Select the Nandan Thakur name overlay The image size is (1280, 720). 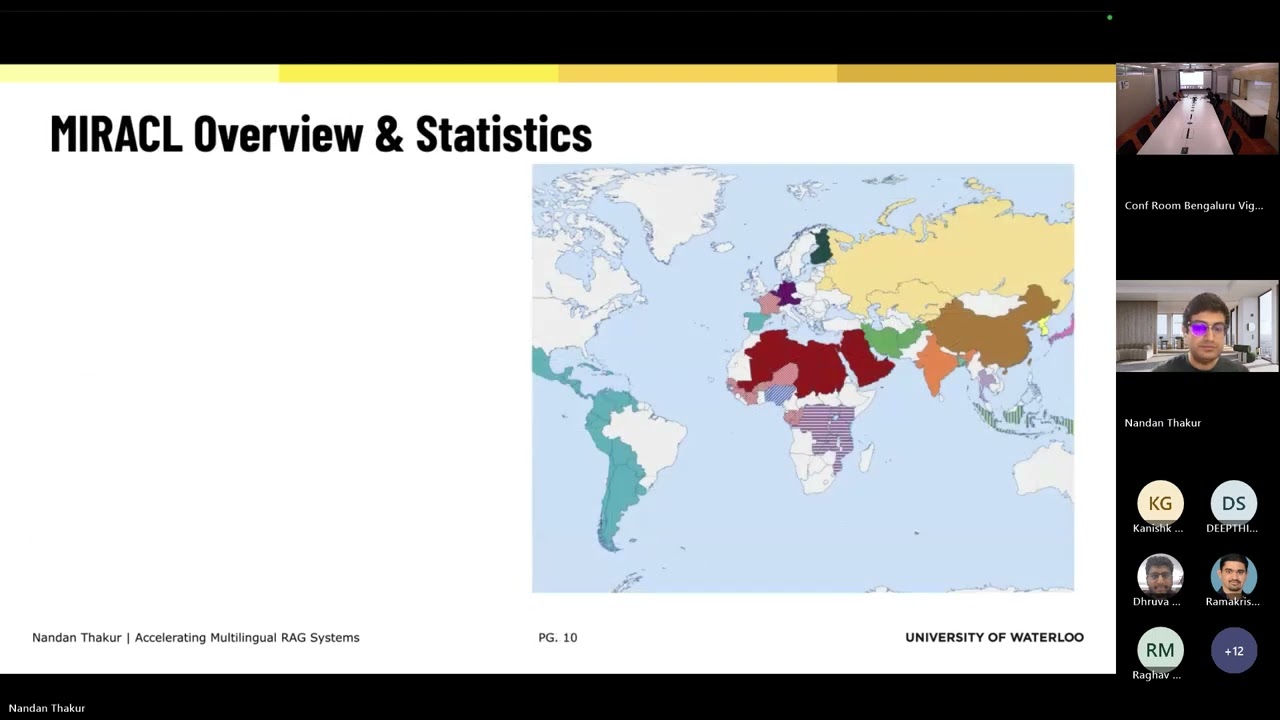click(x=1162, y=422)
